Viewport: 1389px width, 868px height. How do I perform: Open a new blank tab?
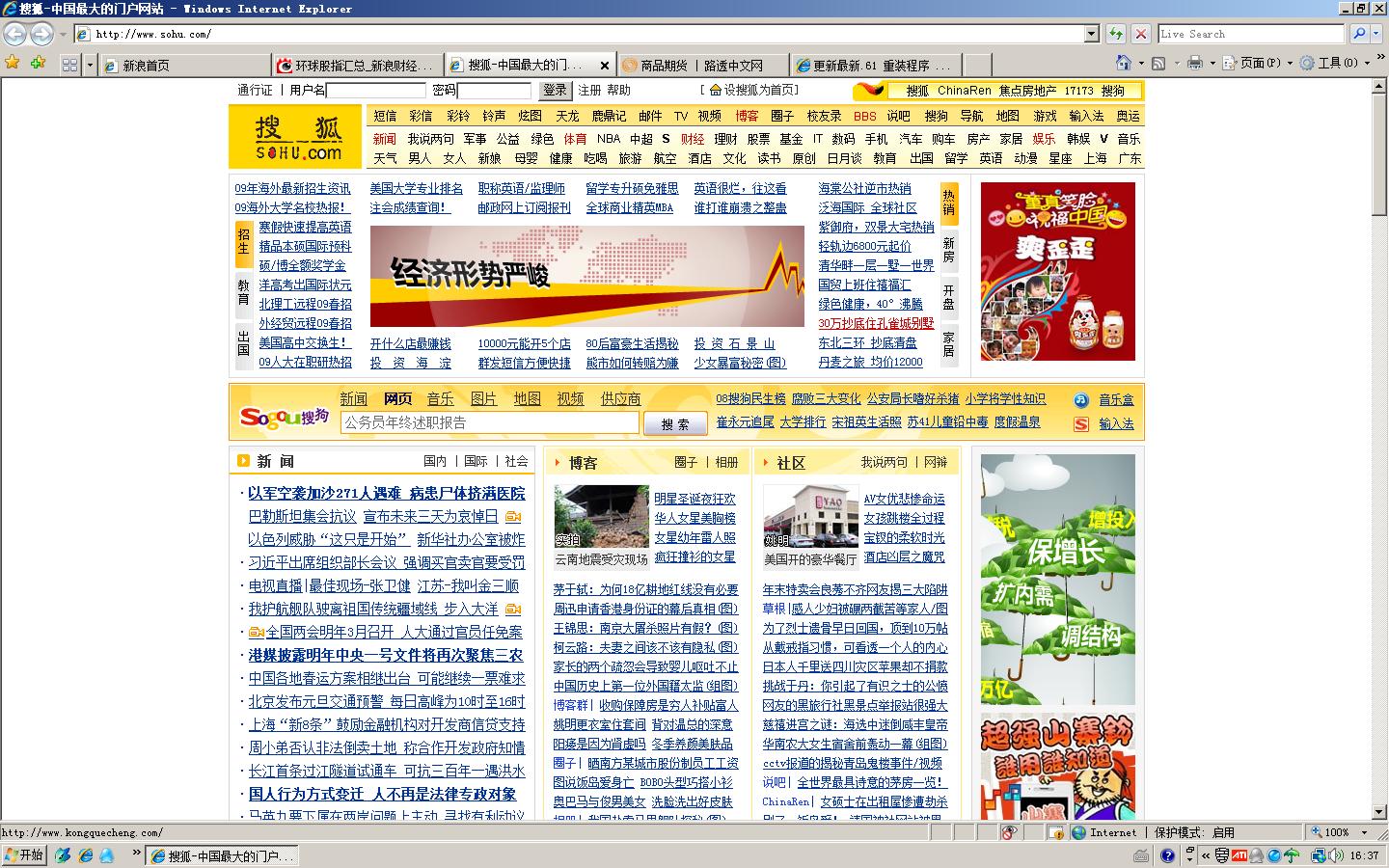(978, 66)
